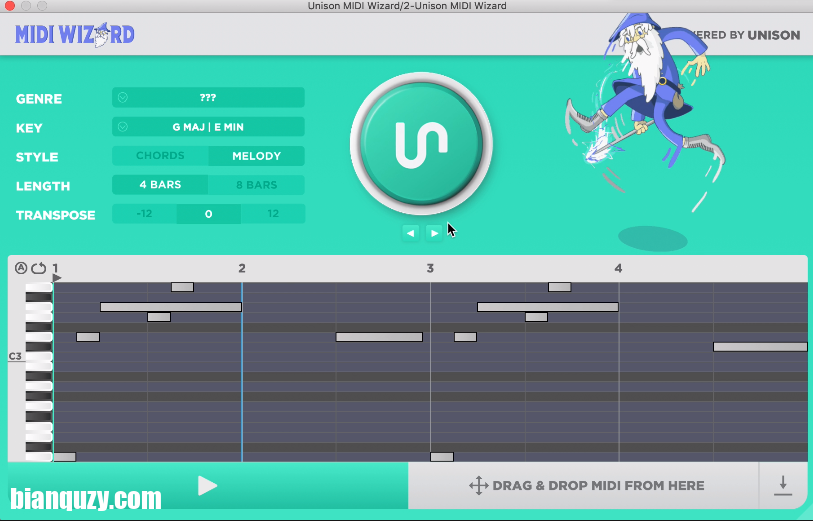Toggle the auto-play A icon
This screenshot has height=521, width=813.
click(x=21, y=268)
